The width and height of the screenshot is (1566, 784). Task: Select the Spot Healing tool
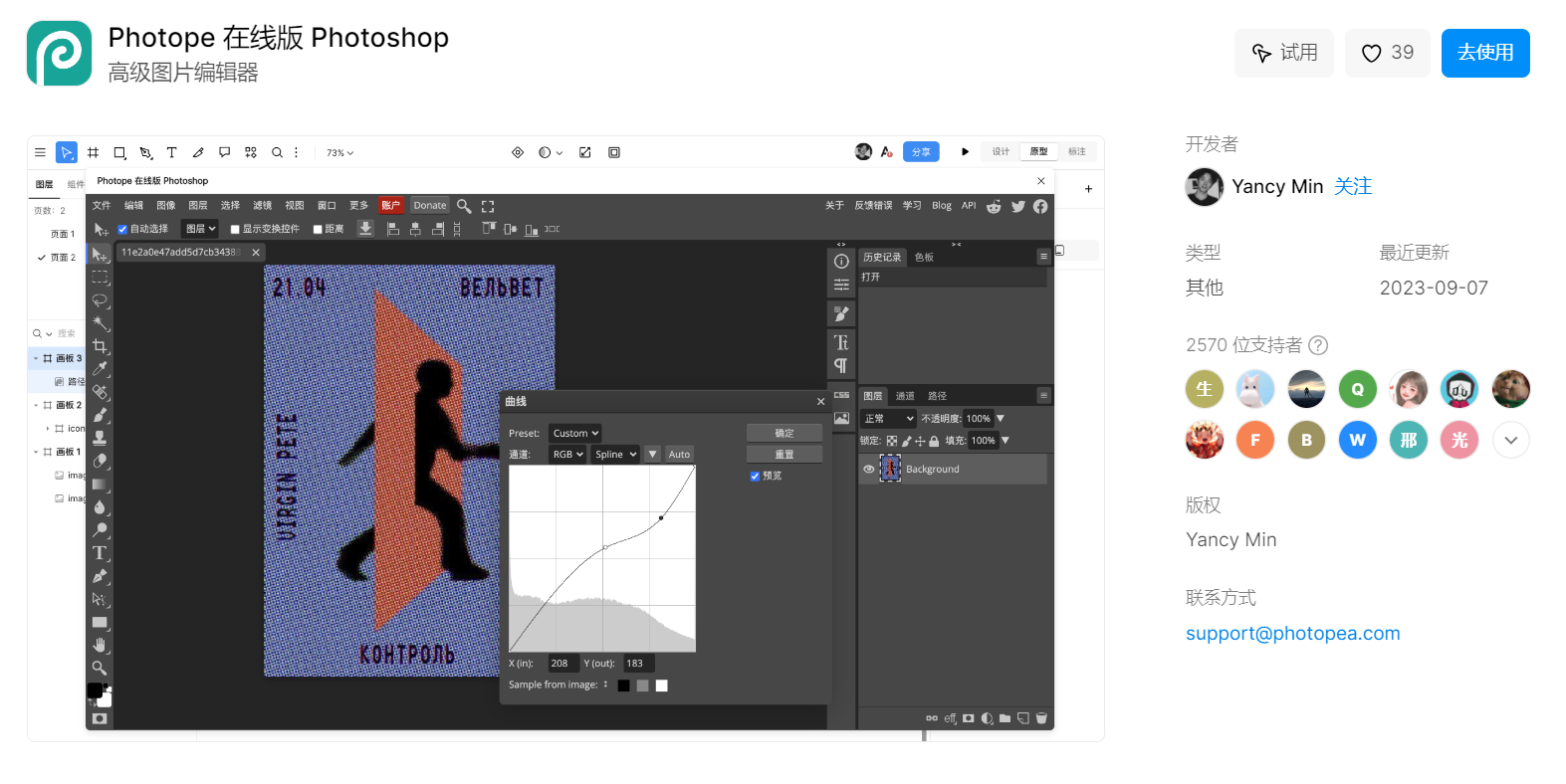tap(100, 392)
